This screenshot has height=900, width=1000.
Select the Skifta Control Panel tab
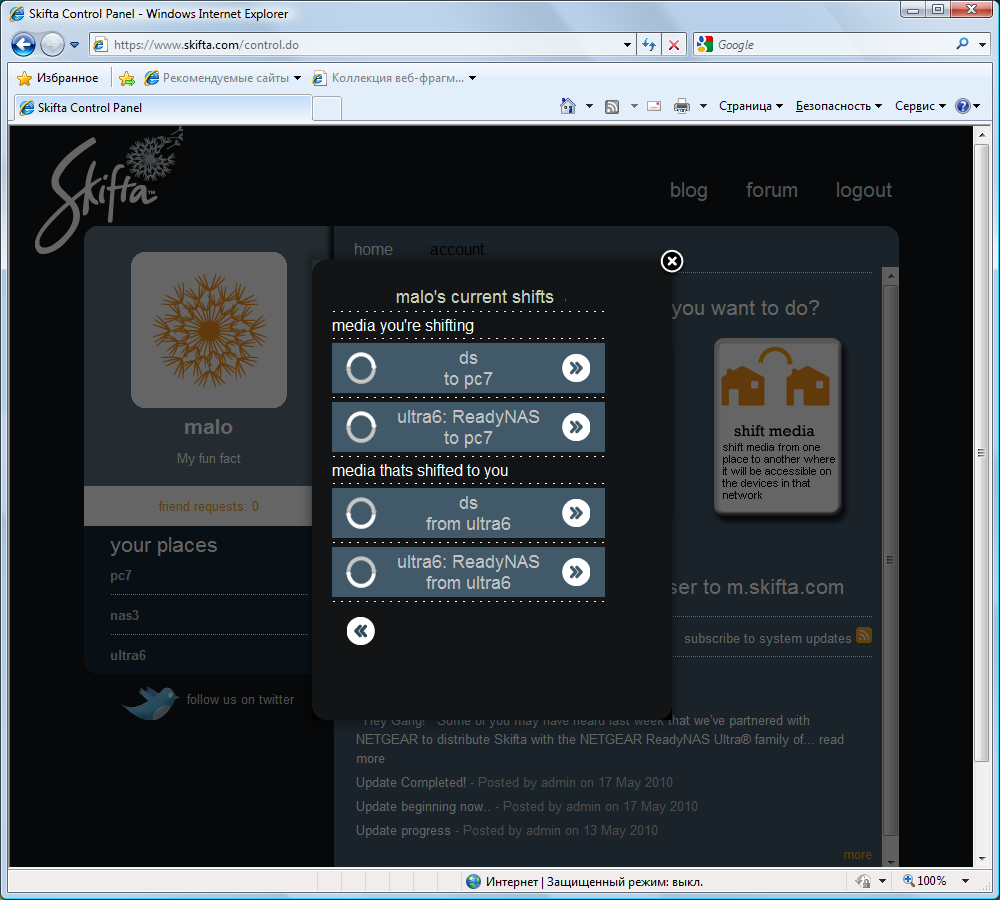pyautogui.click(x=163, y=107)
